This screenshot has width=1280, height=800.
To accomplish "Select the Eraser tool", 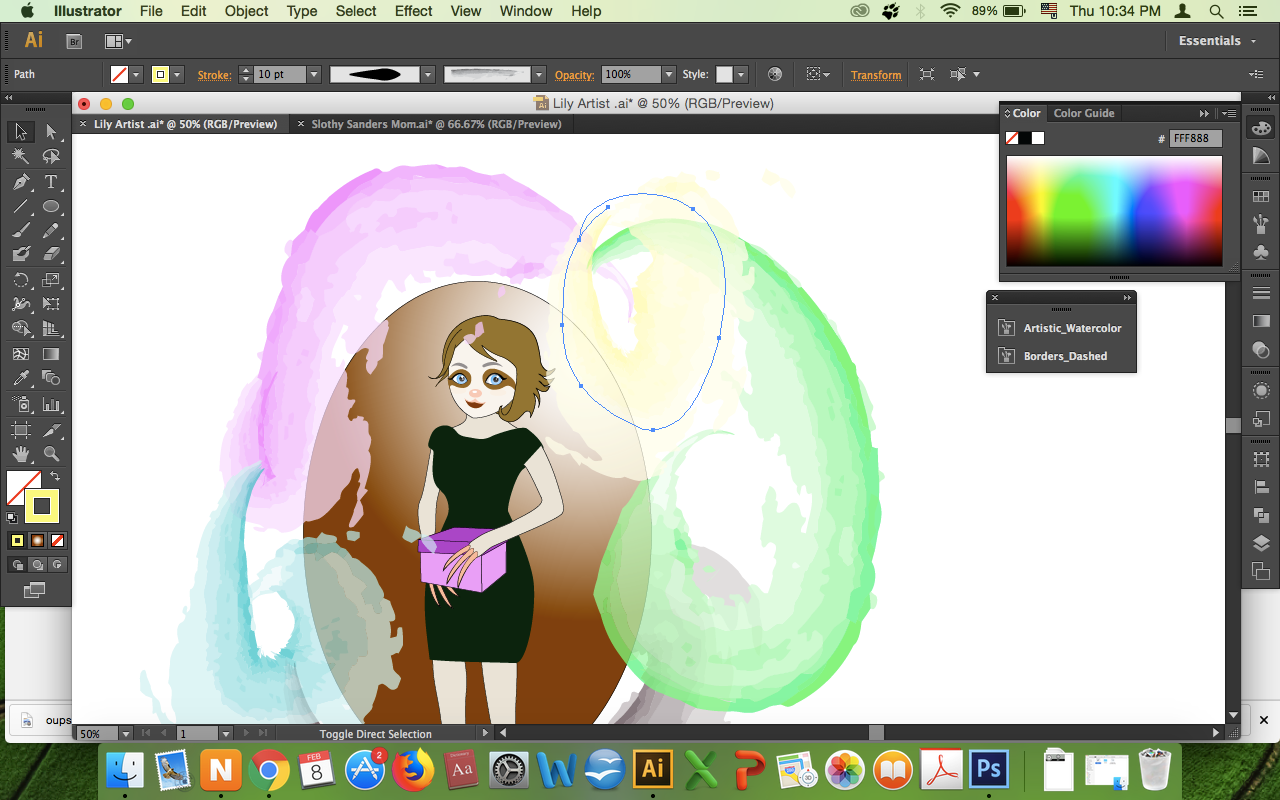I will [51, 255].
